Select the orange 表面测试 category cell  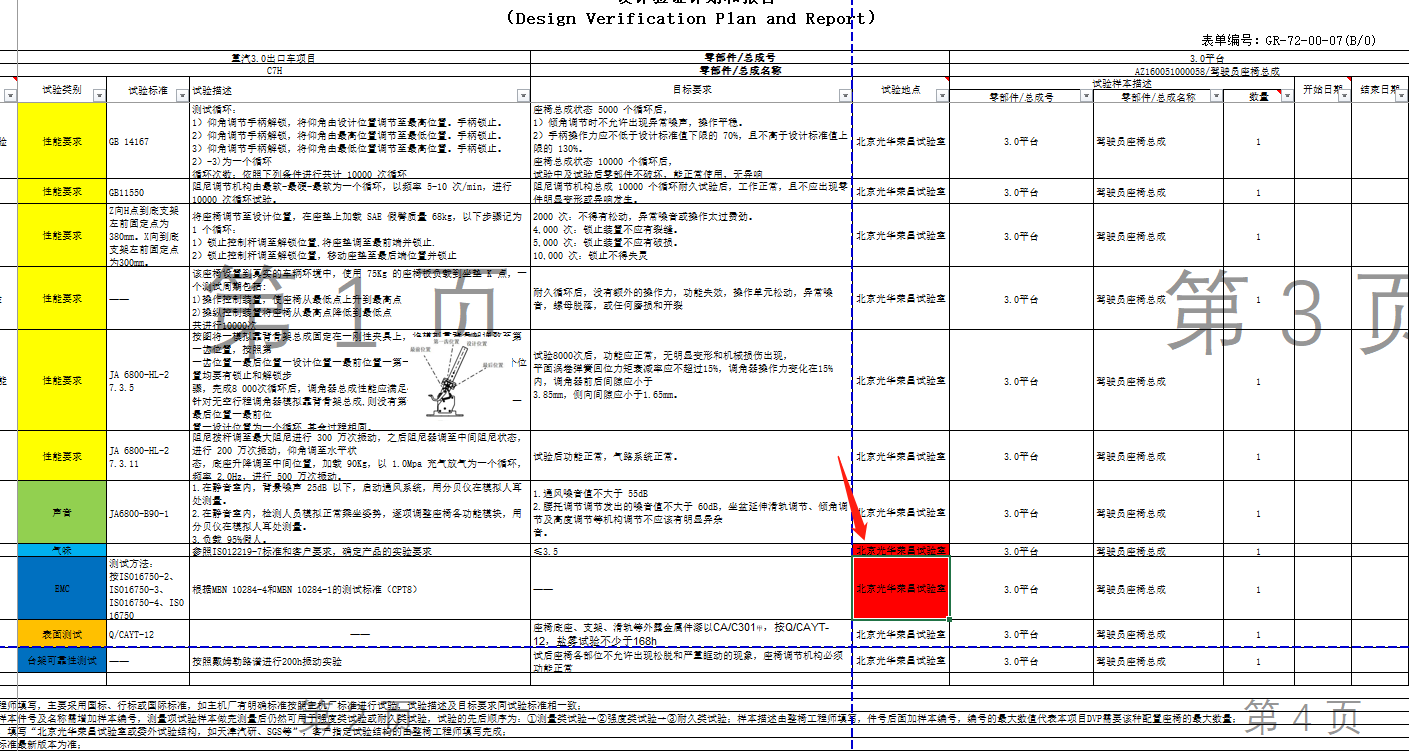click(x=62, y=633)
